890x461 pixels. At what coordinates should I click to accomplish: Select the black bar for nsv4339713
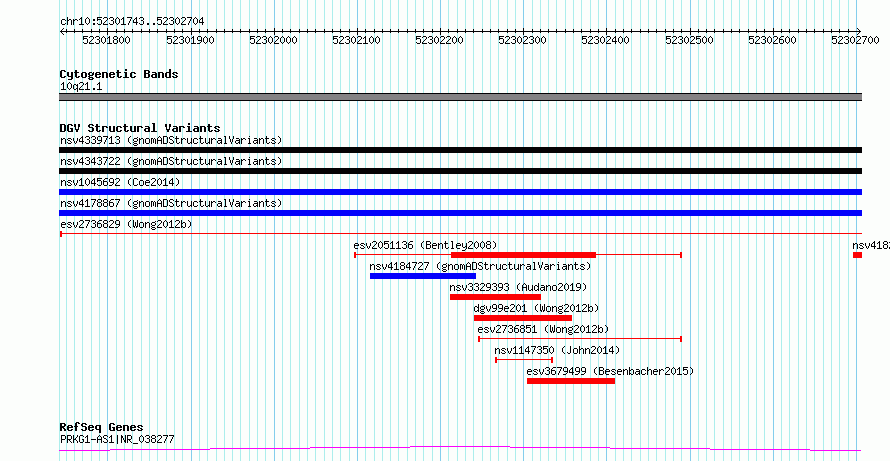point(460,150)
